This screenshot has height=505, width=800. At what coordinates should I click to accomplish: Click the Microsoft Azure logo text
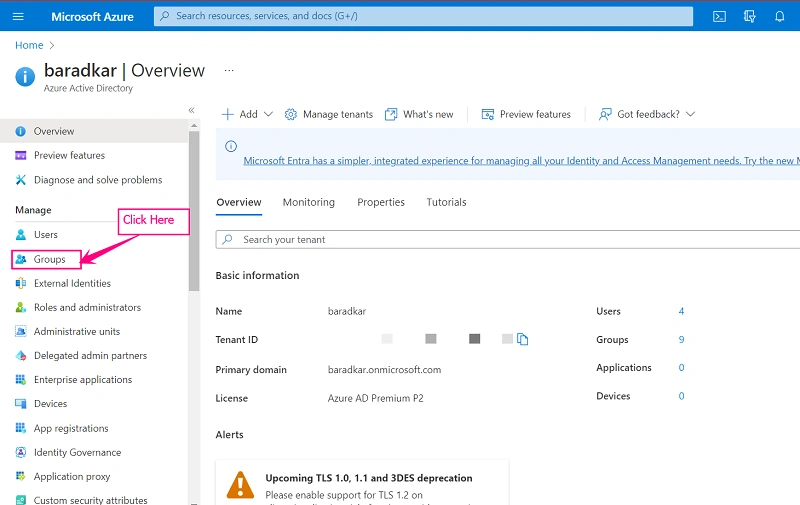coord(92,16)
